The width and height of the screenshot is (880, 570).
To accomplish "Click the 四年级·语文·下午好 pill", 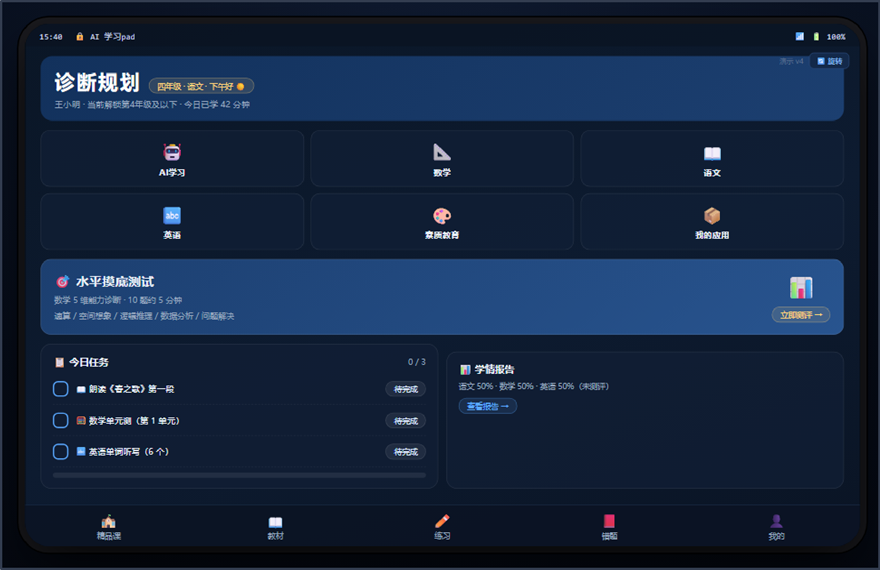I will click(201, 86).
